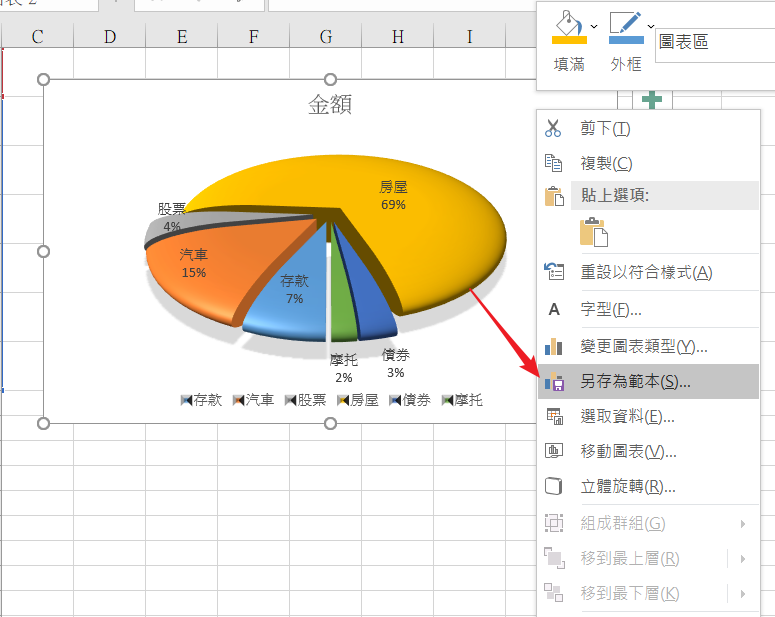This screenshot has height=617, width=775.
Task: Choose Cut 剪下(T) from context menu
Action: click(x=648, y=129)
